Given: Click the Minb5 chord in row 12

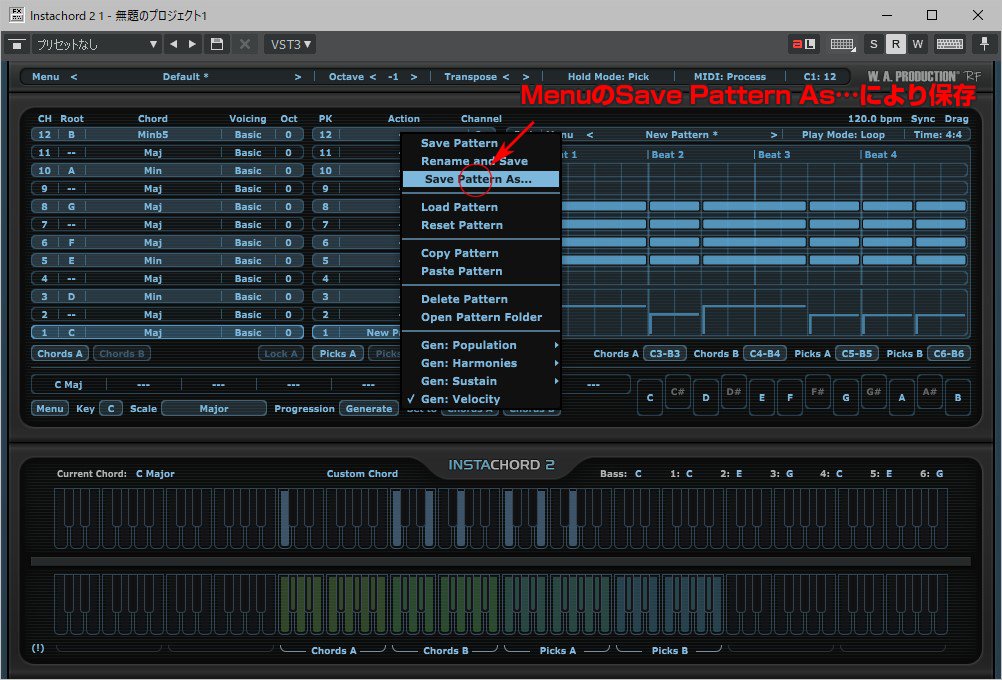Looking at the screenshot, I should click(153, 135).
